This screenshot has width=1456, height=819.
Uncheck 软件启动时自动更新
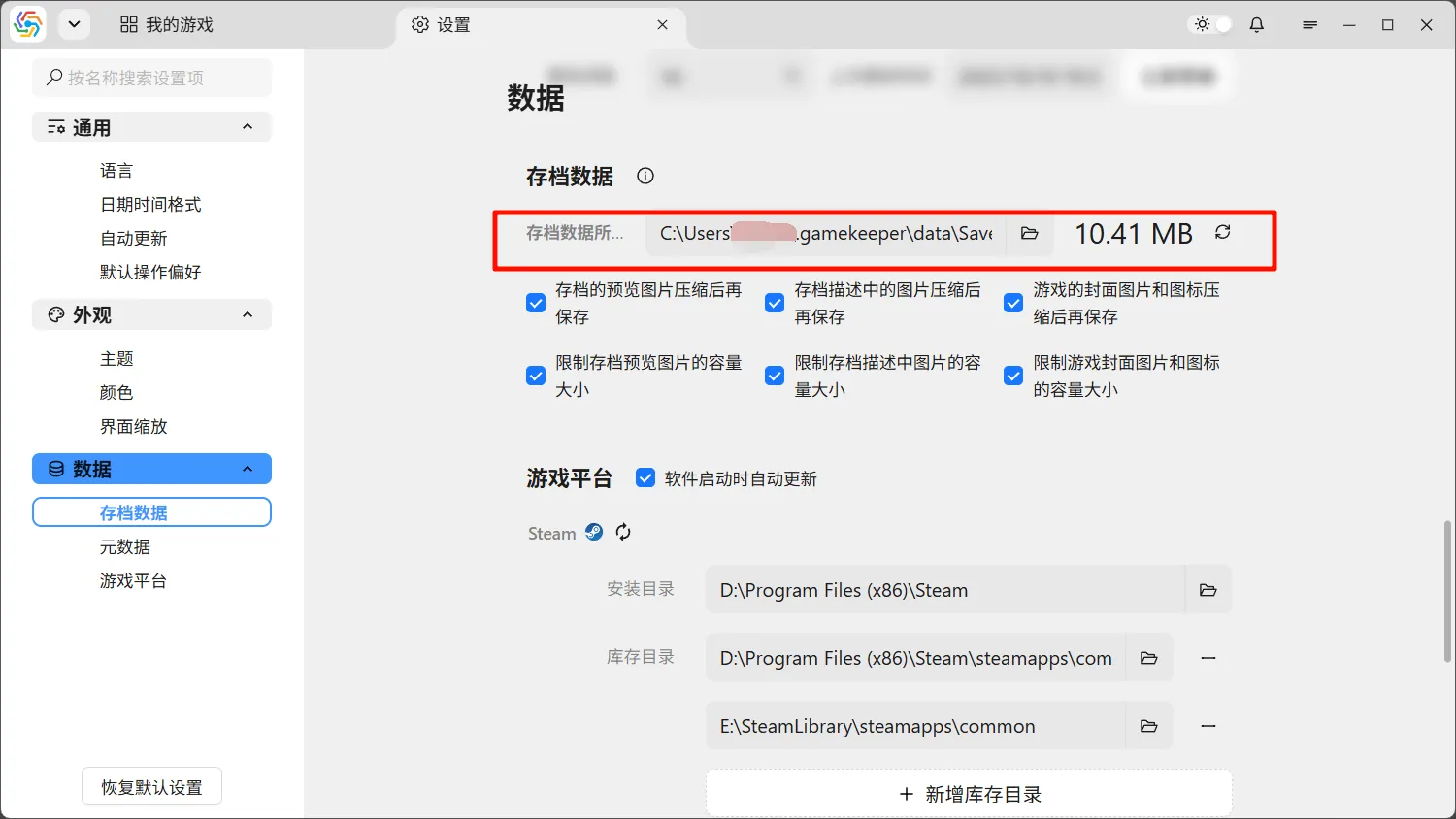tap(645, 476)
